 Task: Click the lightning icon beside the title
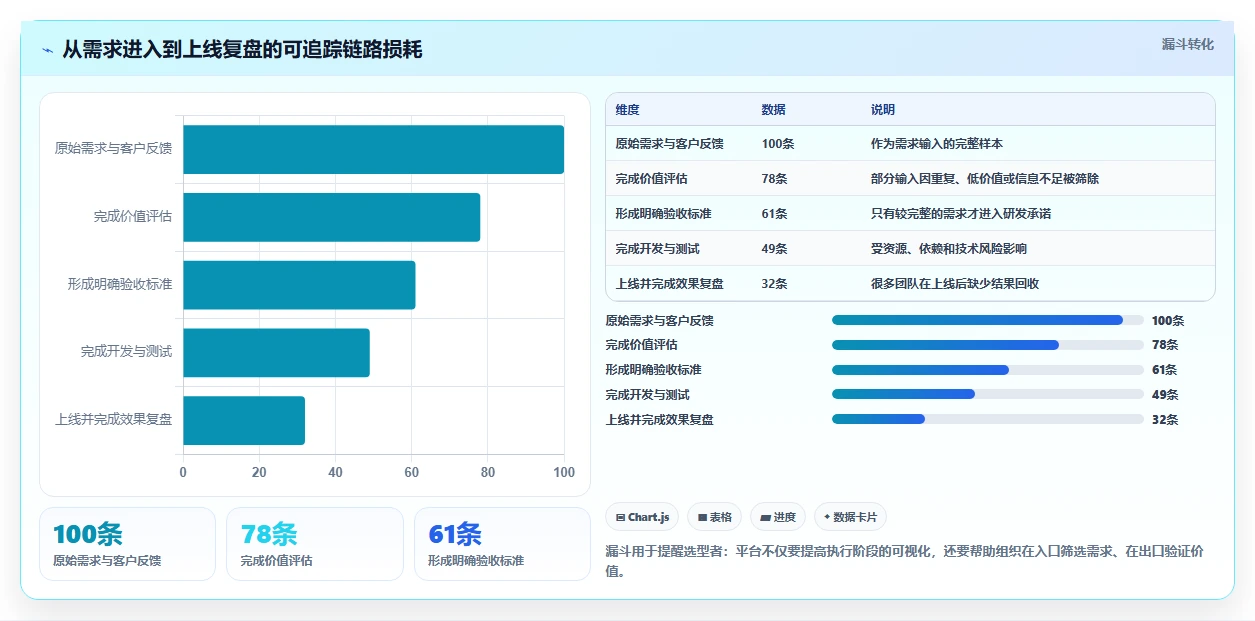coord(47,50)
